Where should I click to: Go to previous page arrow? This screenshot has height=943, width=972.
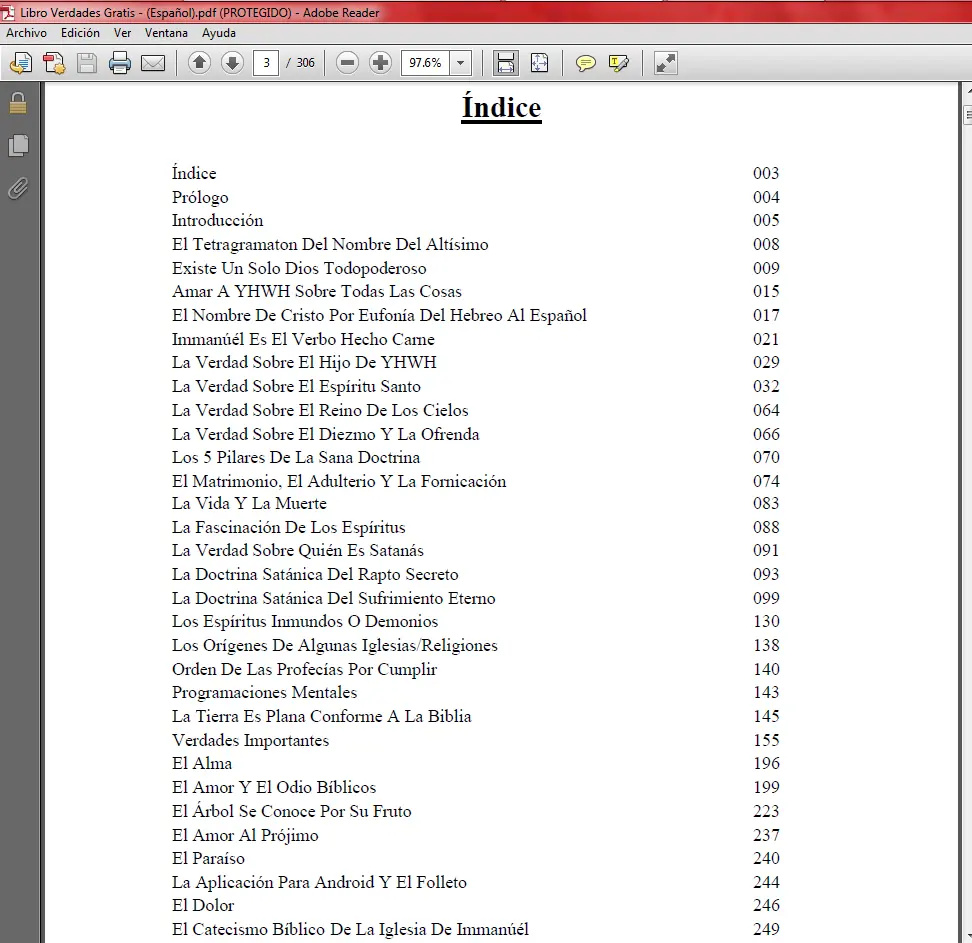(x=200, y=63)
